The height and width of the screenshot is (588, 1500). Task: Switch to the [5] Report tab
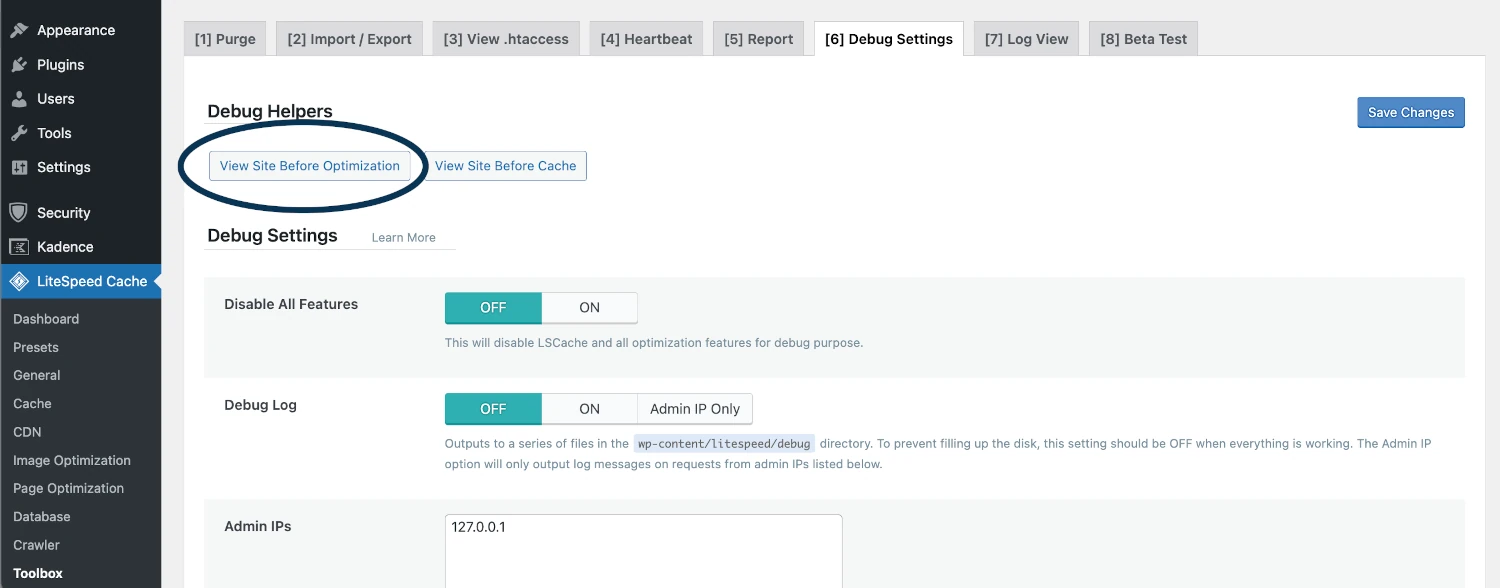[x=758, y=39]
